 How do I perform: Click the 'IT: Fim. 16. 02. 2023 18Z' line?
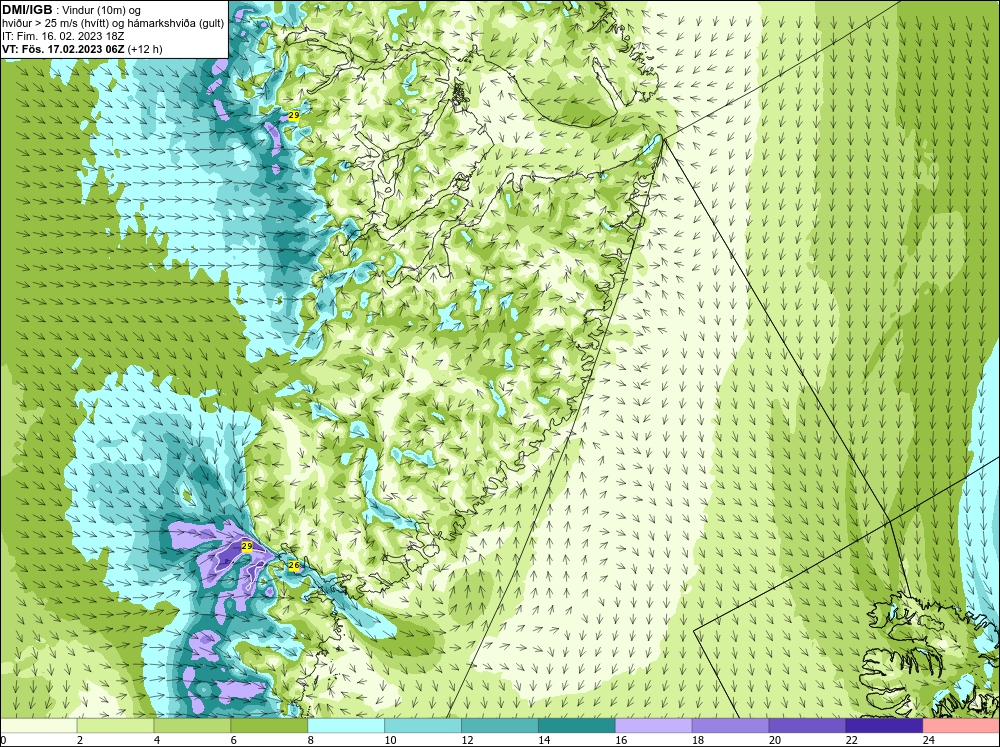[x=63, y=36]
